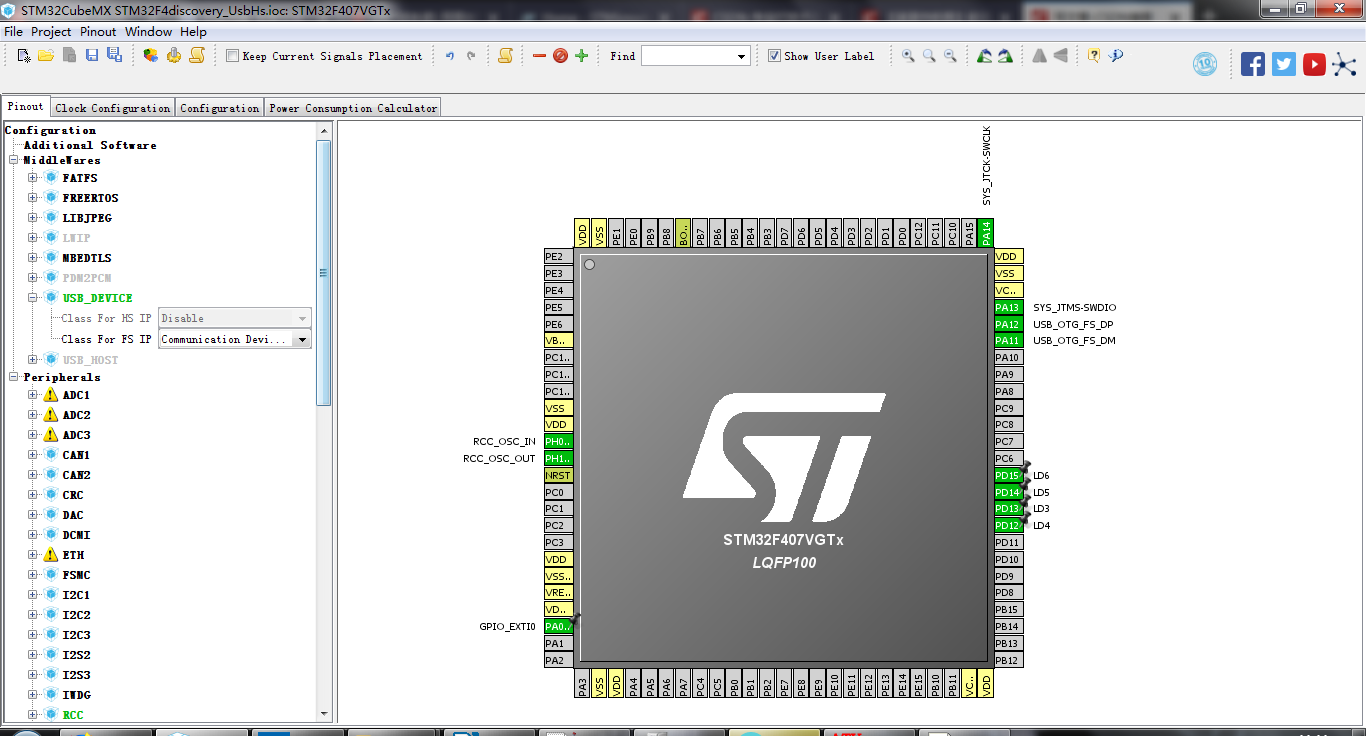Expand the FATFS middleware node
Screen dimensions: 1366x736
31,180
